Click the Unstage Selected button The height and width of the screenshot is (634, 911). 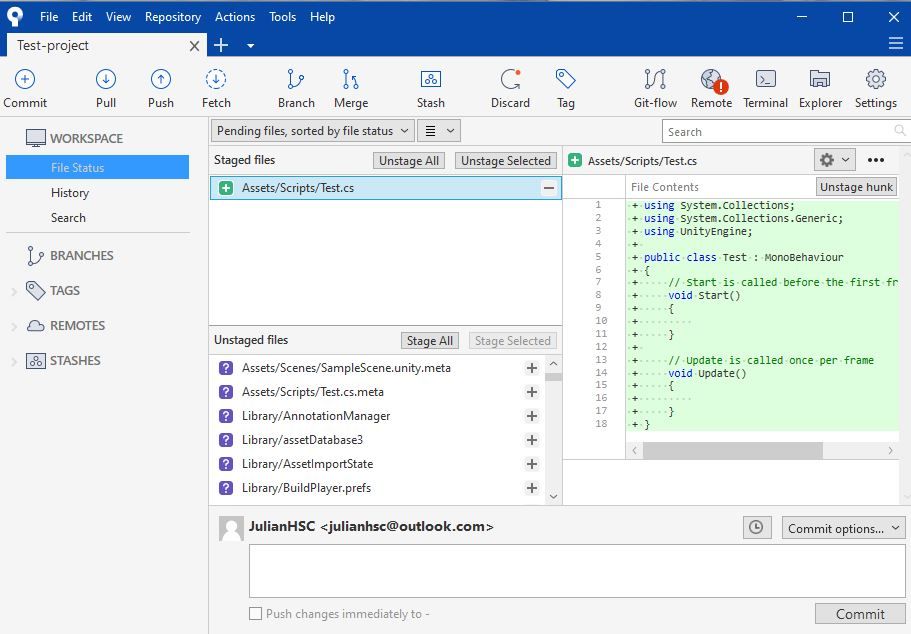coord(505,161)
